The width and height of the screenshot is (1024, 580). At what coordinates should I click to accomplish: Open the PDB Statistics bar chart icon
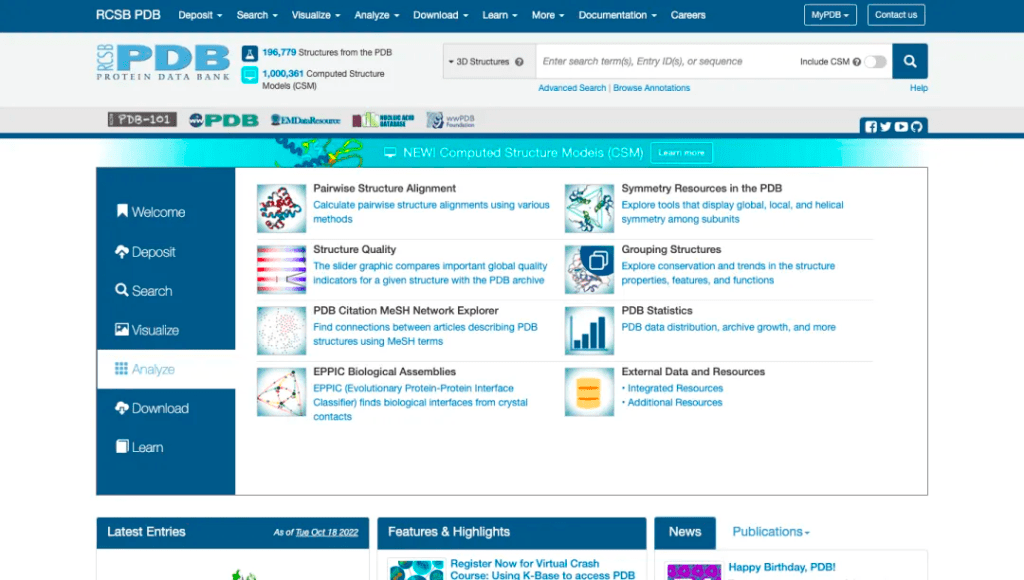coord(589,330)
